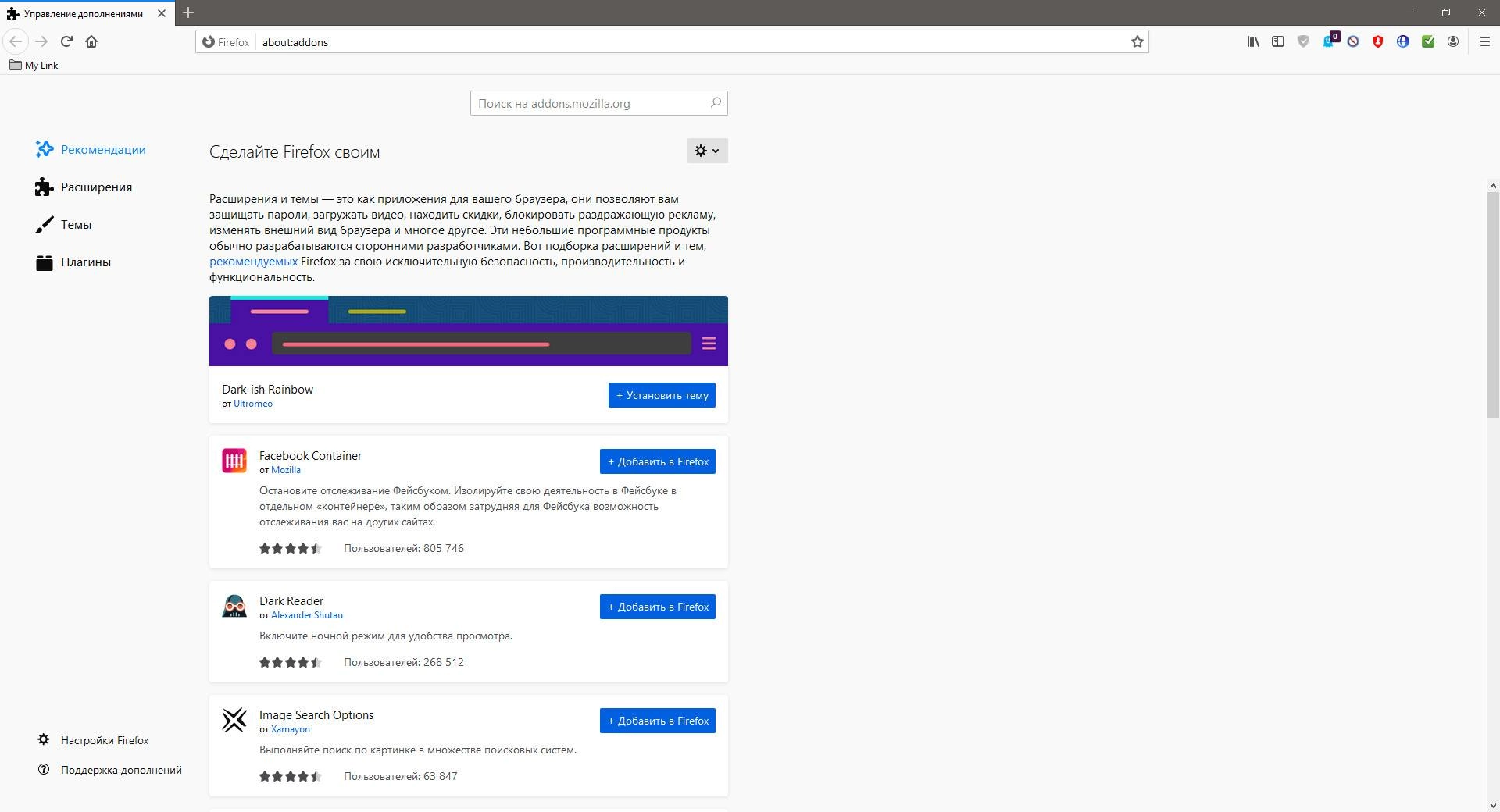Add Facebook Container to Firefox

[658, 461]
